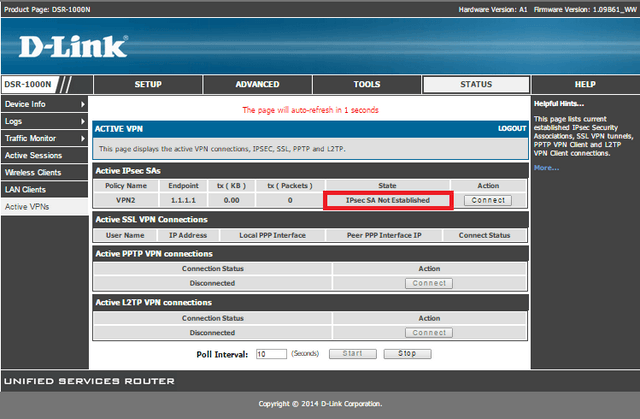
Task: Click the Hardware Version: A1 text
Action: coord(493,9)
